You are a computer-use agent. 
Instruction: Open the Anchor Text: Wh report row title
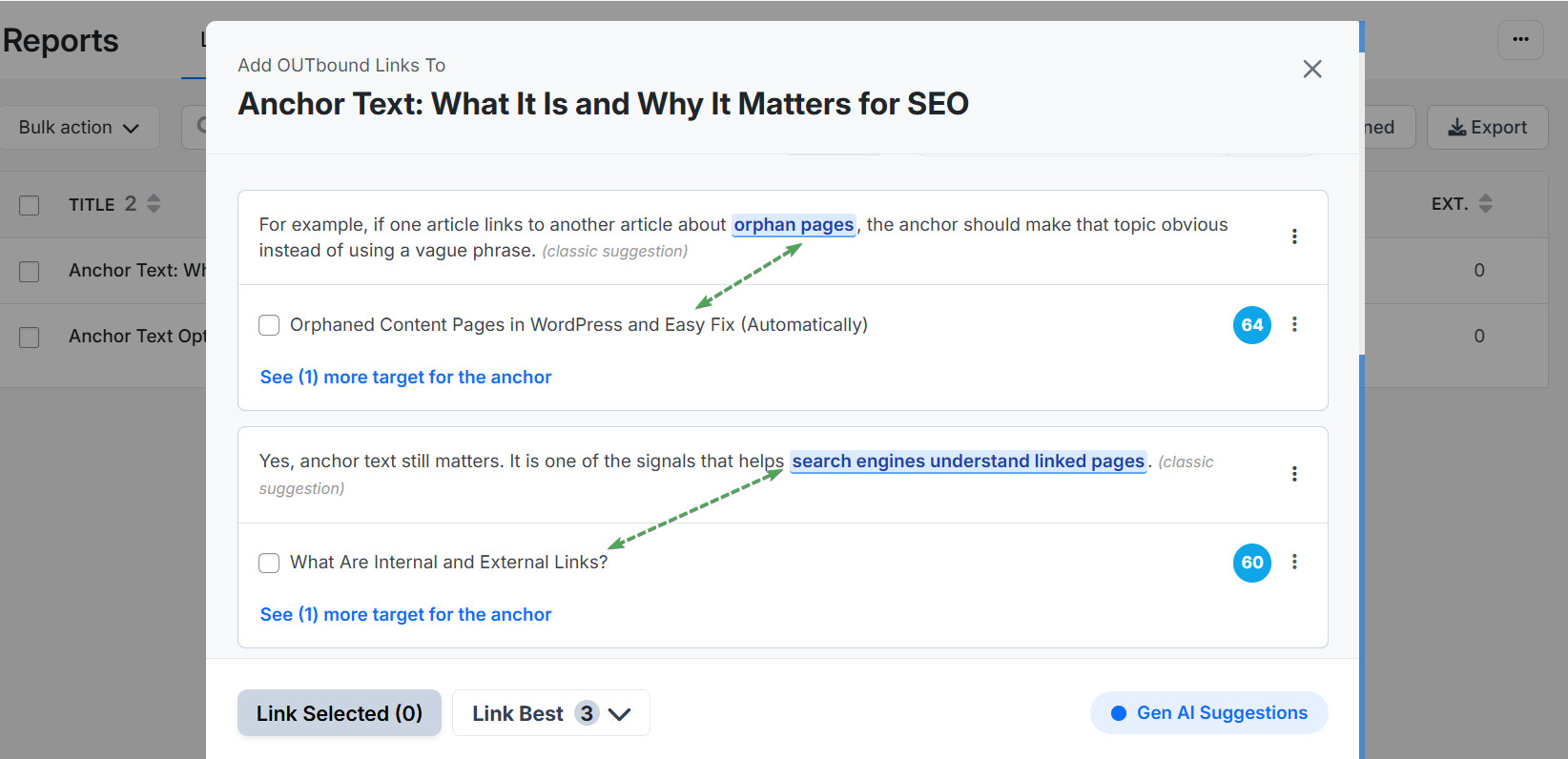[137, 271]
